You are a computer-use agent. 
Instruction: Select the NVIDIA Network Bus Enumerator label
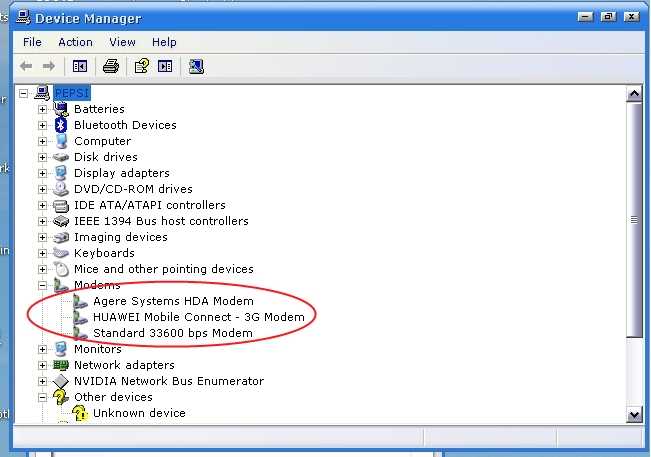(169, 381)
